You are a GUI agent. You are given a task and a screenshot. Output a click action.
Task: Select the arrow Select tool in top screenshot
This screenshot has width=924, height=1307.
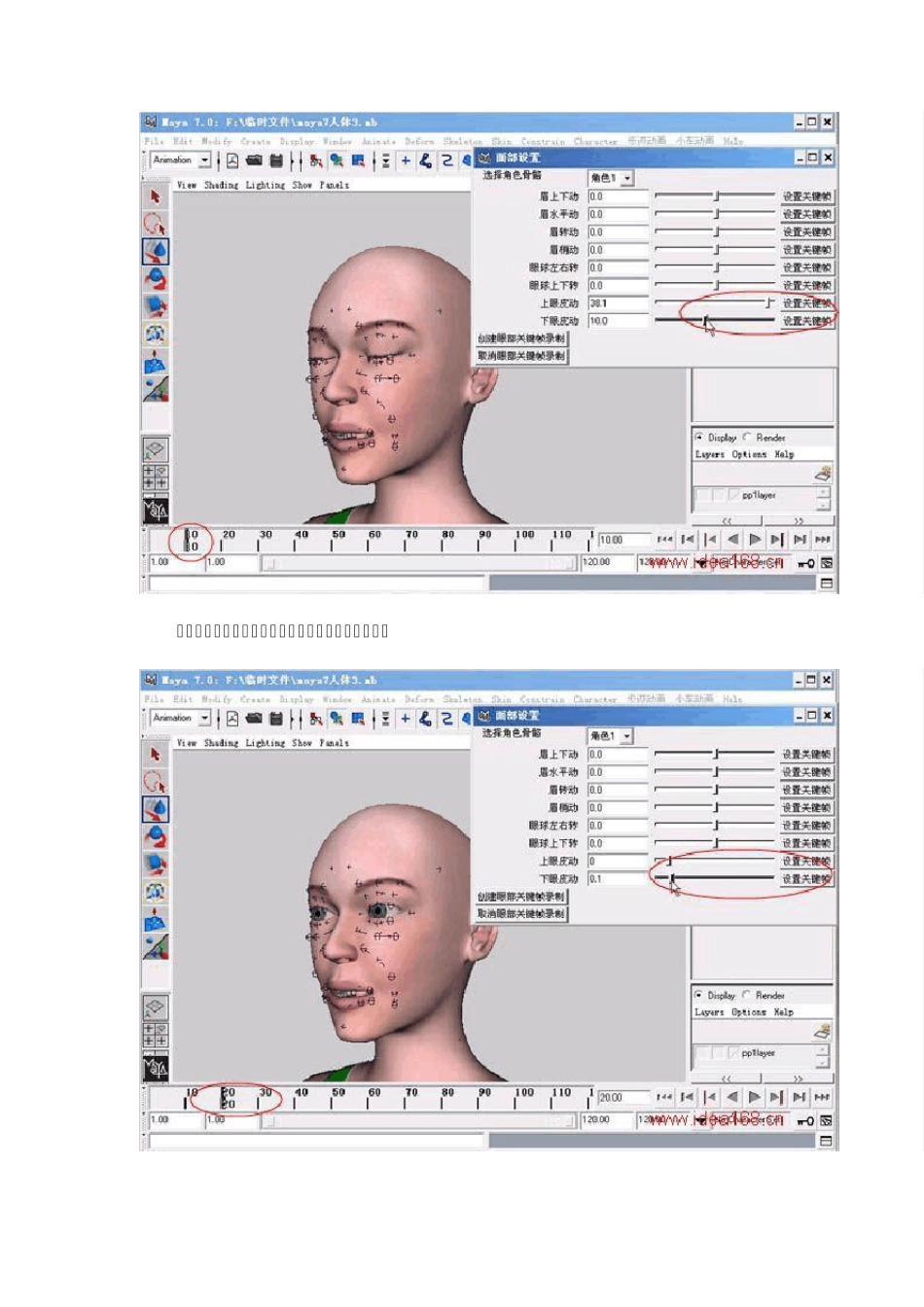[155, 196]
